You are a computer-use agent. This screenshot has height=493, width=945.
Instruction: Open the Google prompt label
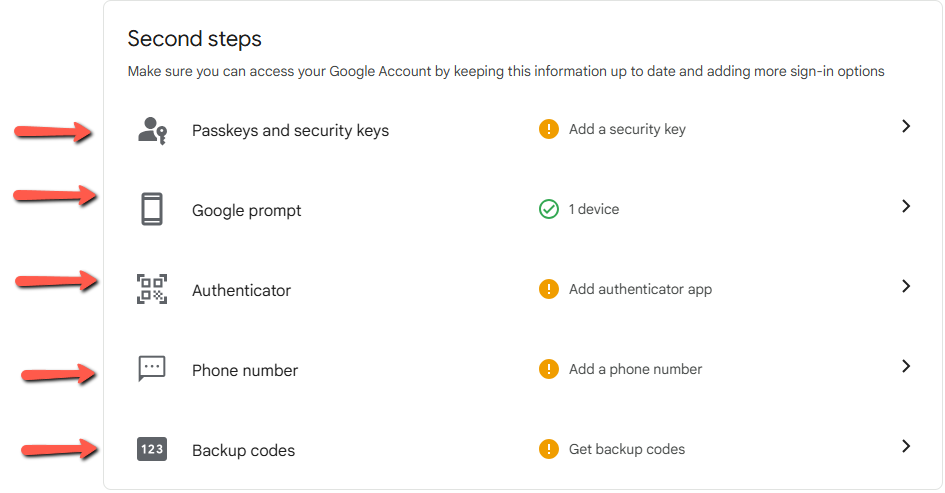tap(246, 211)
